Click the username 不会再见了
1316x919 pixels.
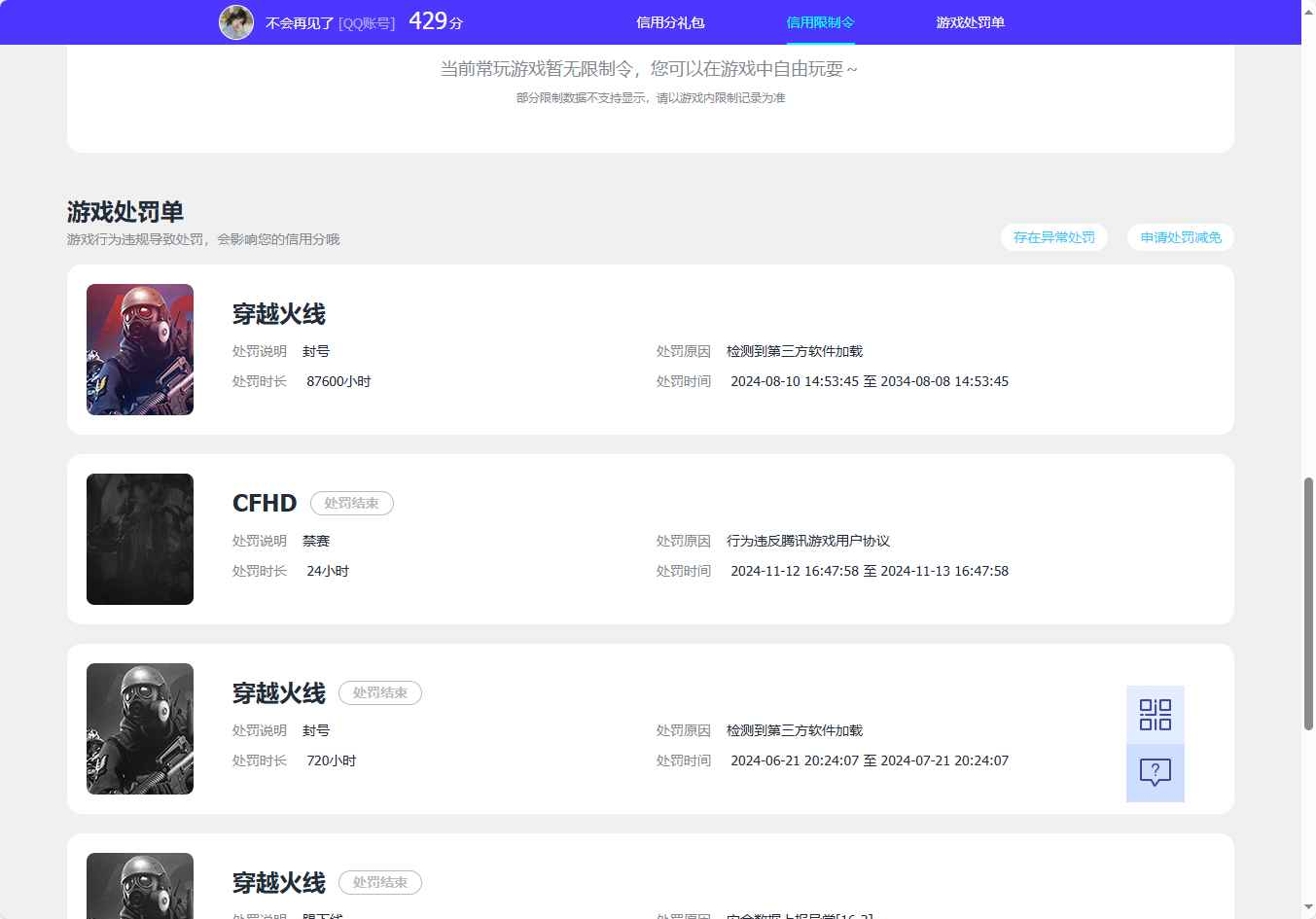pyautogui.click(x=300, y=22)
